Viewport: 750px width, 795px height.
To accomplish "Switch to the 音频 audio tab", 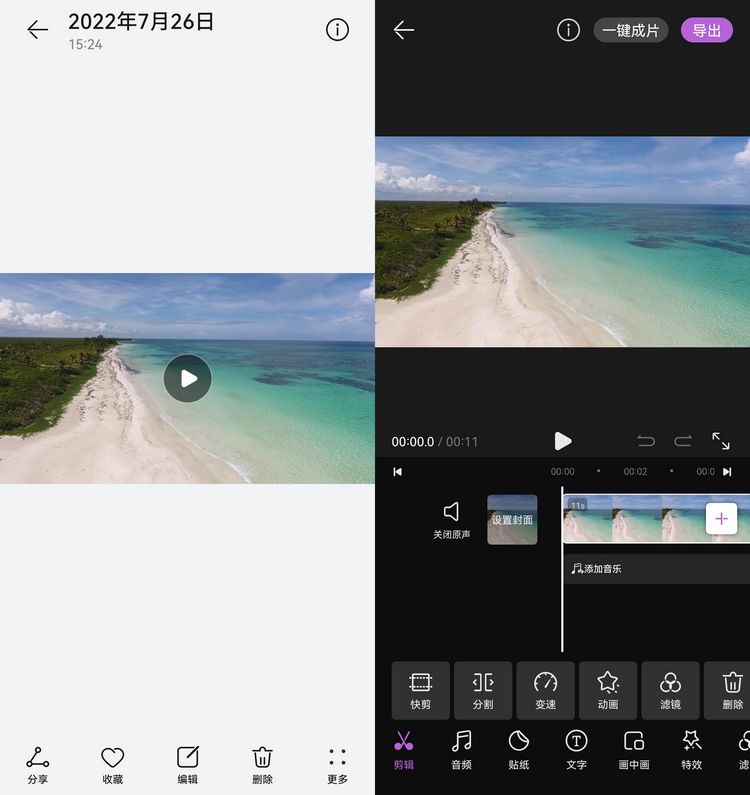I will (x=461, y=750).
